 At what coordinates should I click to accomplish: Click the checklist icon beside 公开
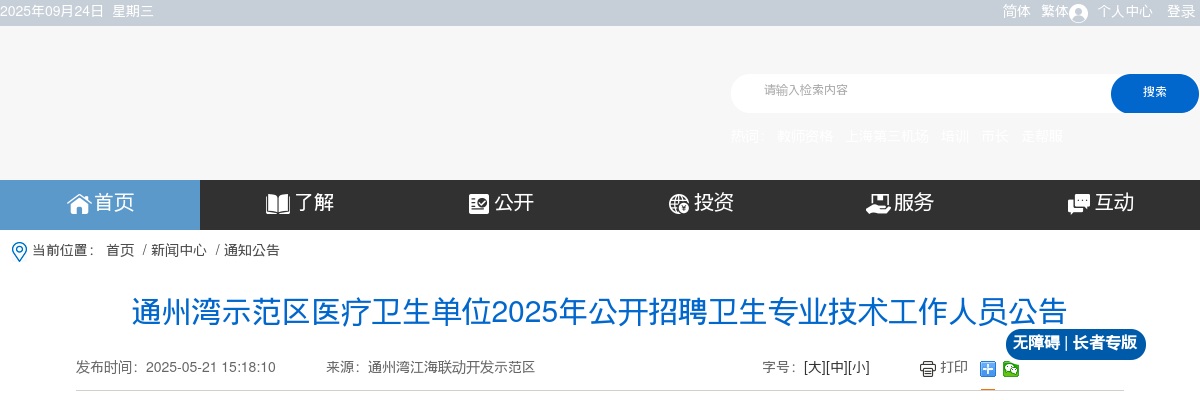[x=479, y=204]
